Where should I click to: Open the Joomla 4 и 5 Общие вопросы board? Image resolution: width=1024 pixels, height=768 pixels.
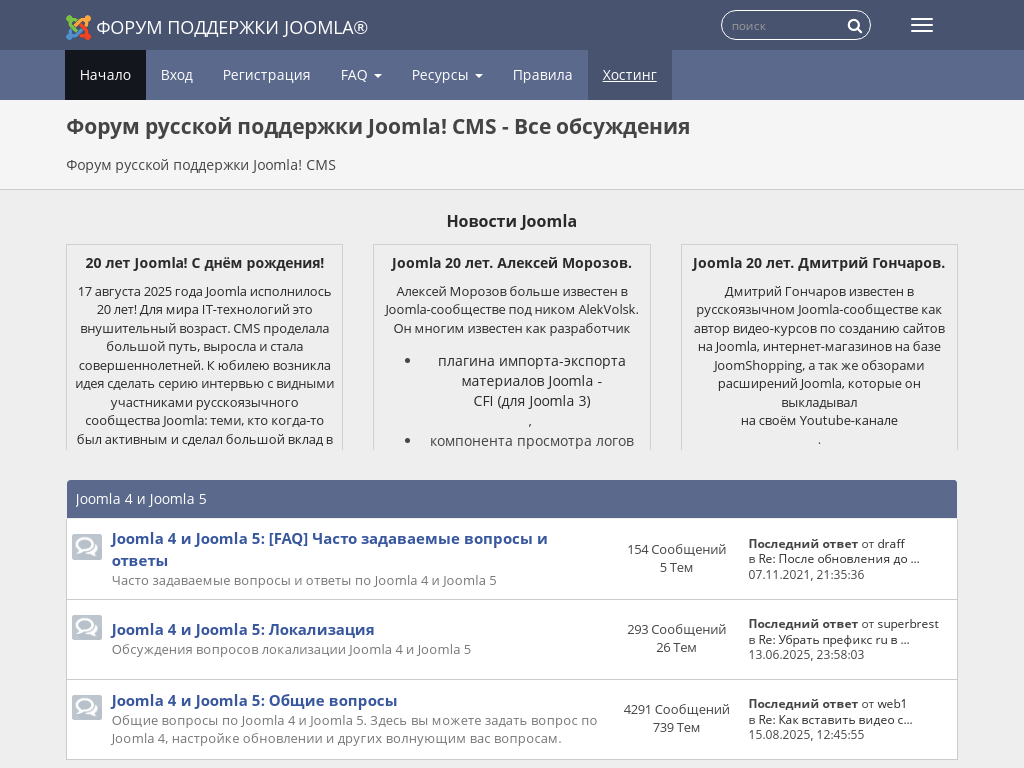pos(254,700)
